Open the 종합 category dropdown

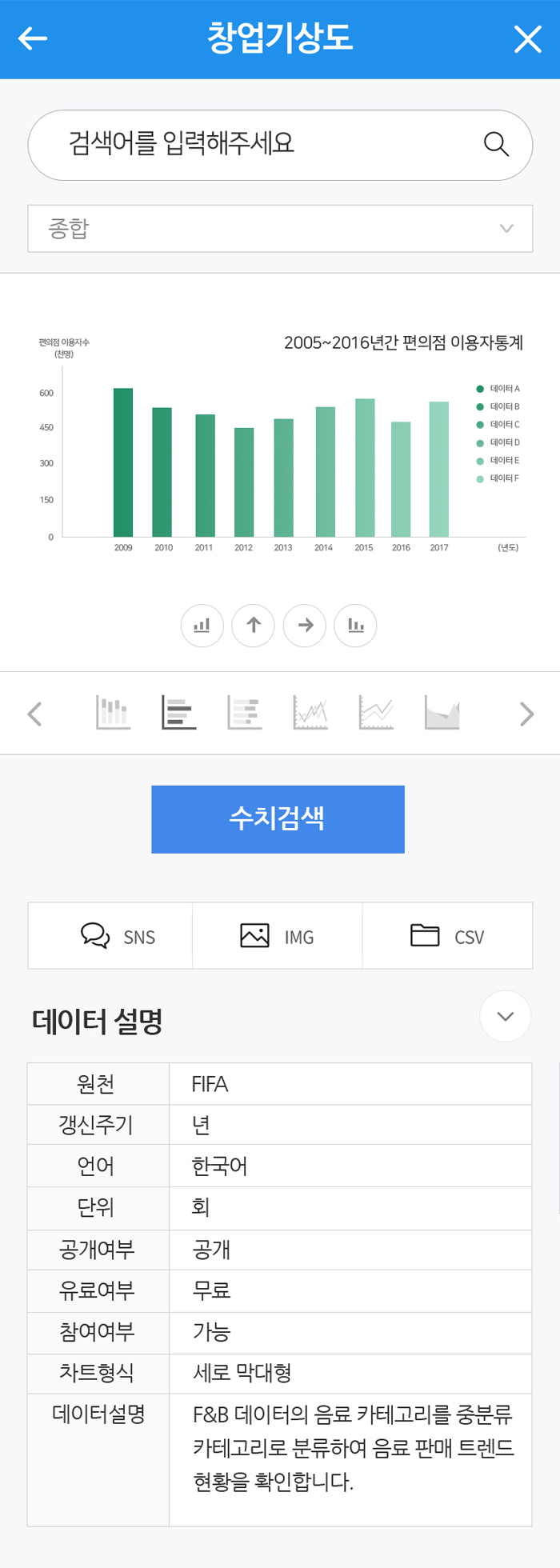(280, 228)
